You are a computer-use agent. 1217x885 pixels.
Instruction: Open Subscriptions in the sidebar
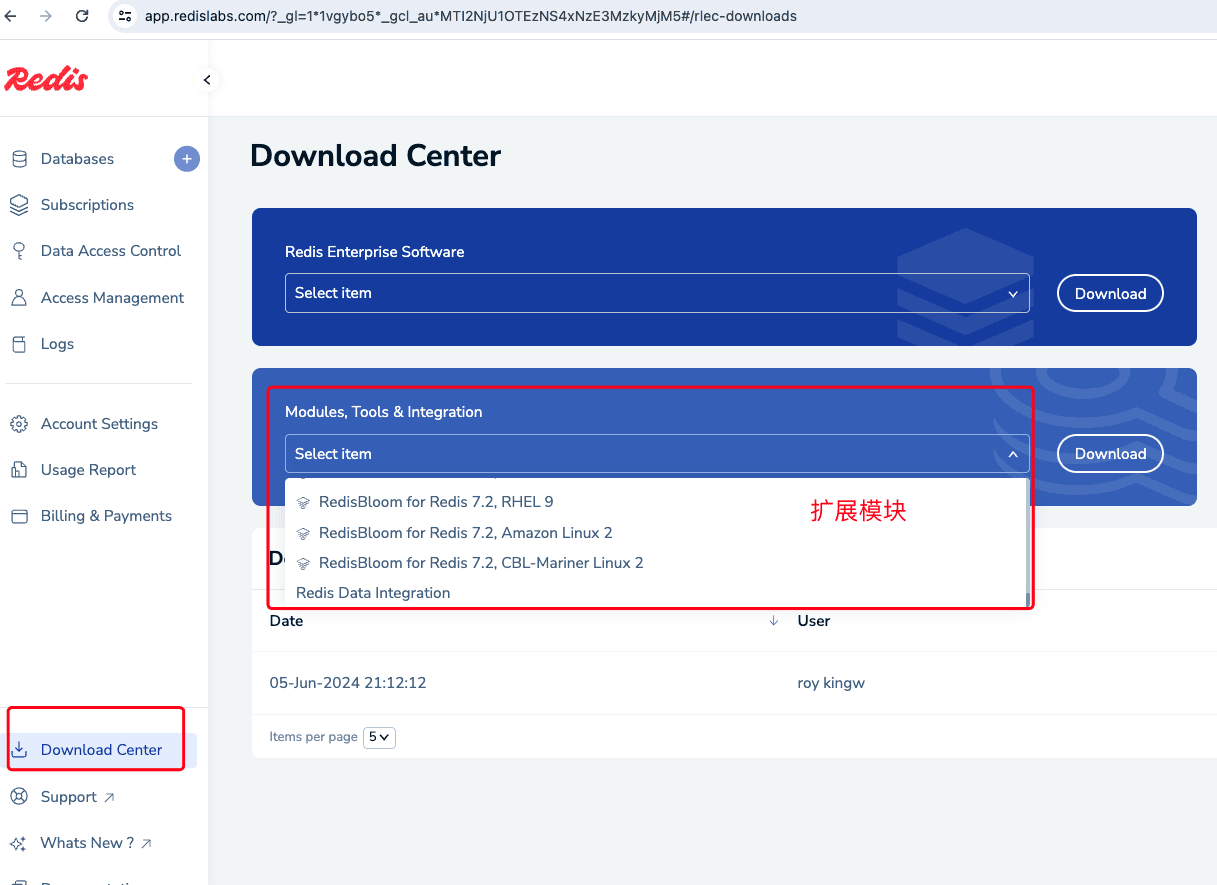point(87,205)
